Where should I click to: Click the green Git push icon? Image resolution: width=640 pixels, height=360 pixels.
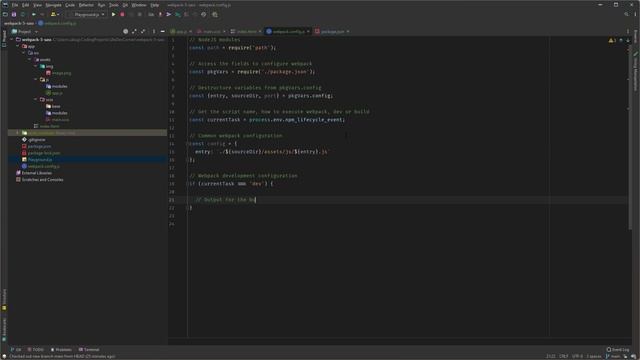[x=178, y=14]
